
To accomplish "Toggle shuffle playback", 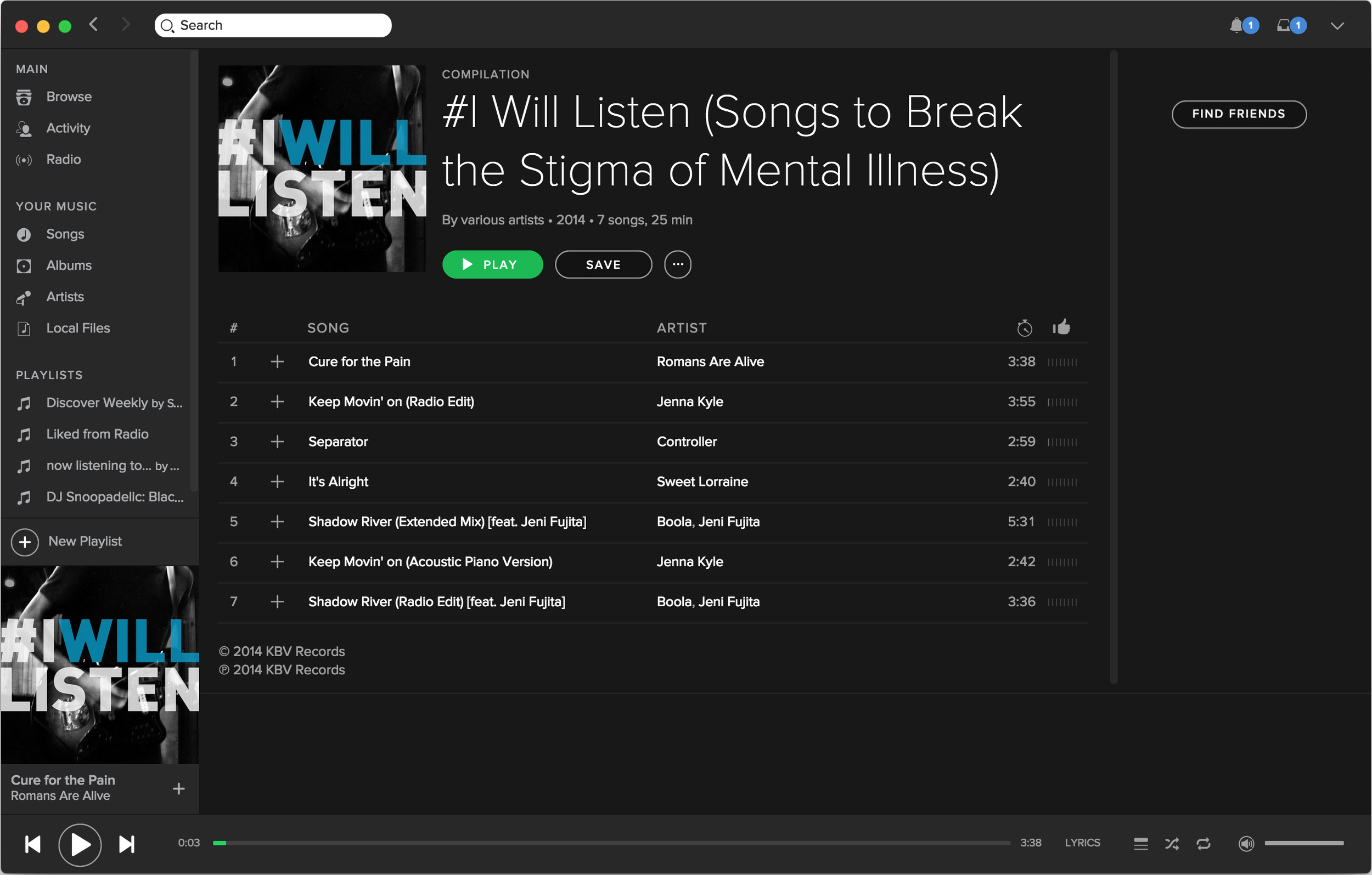I will pyautogui.click(x=1172, y=844).
